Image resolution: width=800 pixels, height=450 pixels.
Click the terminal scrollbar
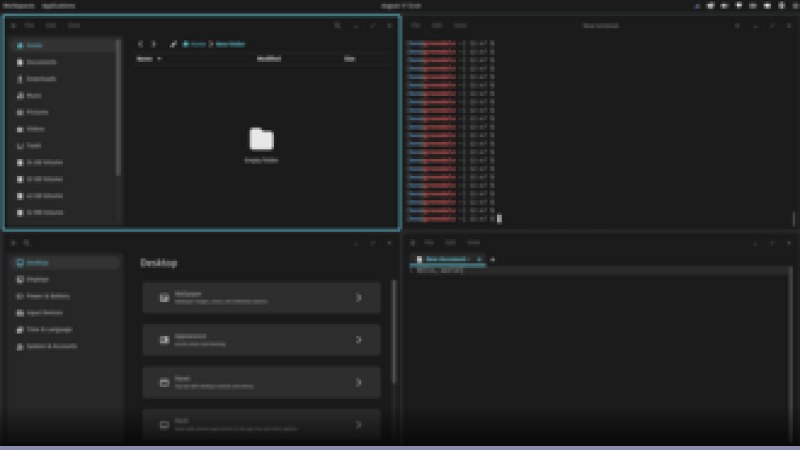tap(793, 218)
